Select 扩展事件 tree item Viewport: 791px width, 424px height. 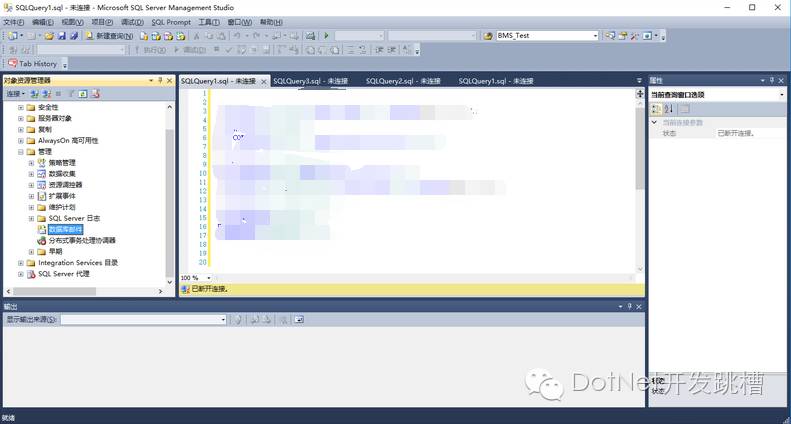tap(62, 196)
